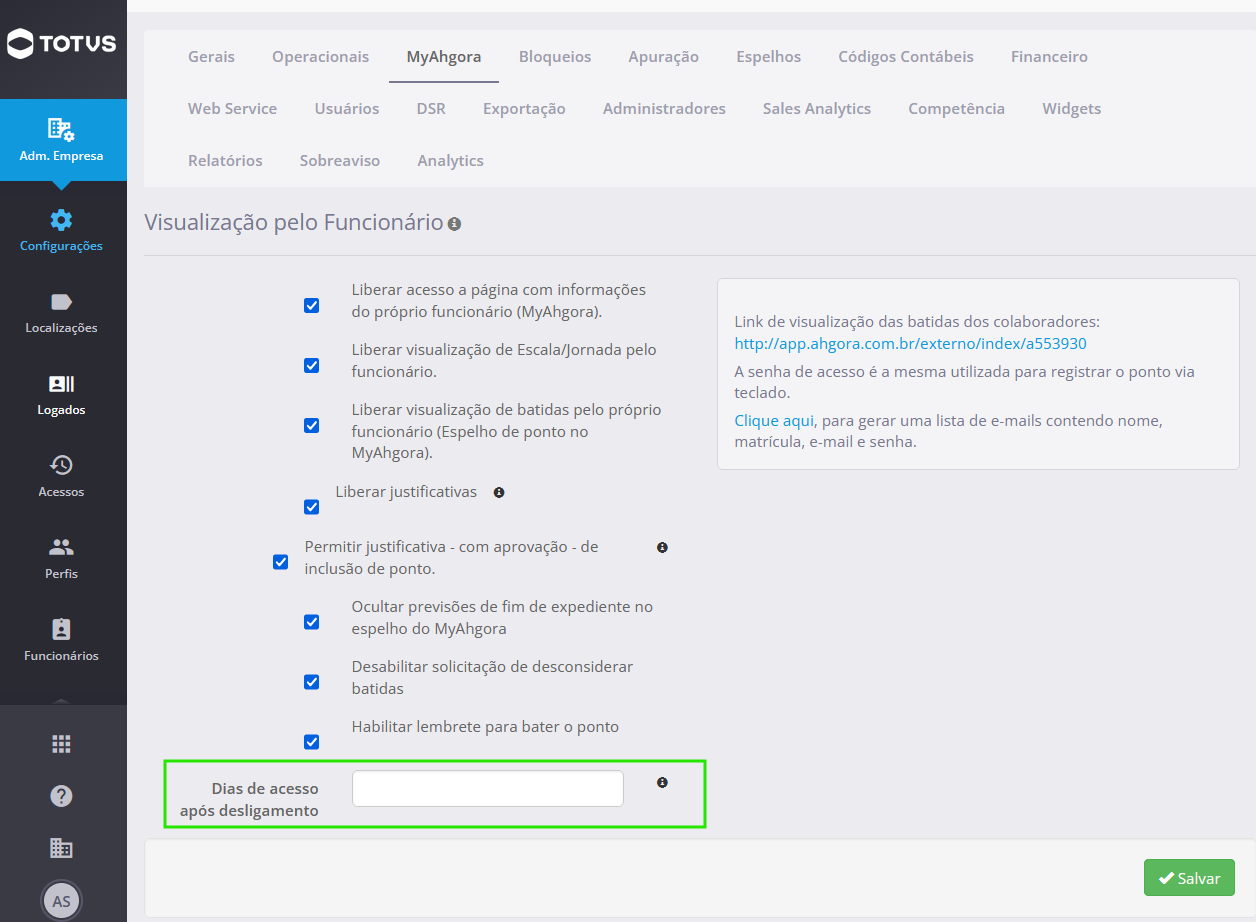Open Funcionários badge icon
The width and height of the screenshot is (1256, 922).
pyautogui.click(x=61, y=629)
